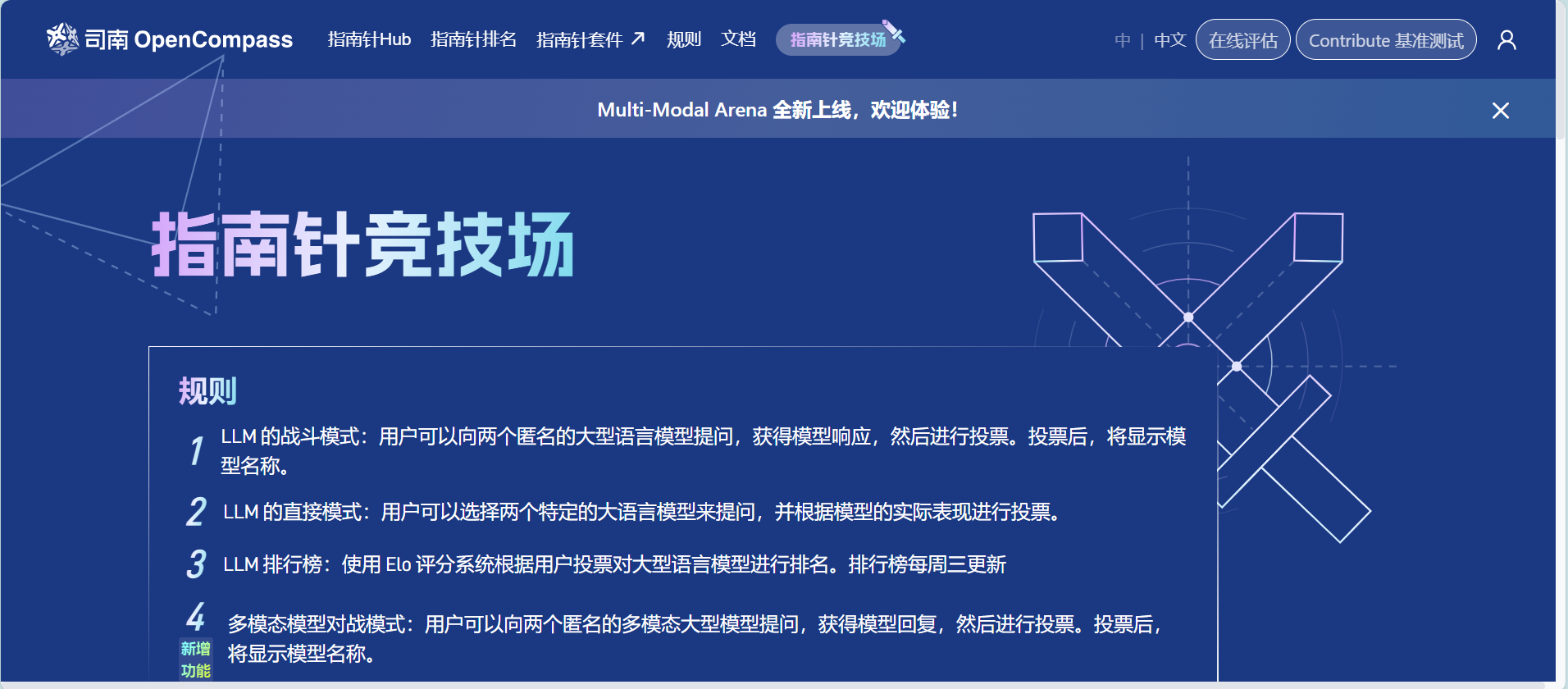Screen dimensions: 1568x689
Task: Click the 规则 section heading
Action: (x=207, y=390)
